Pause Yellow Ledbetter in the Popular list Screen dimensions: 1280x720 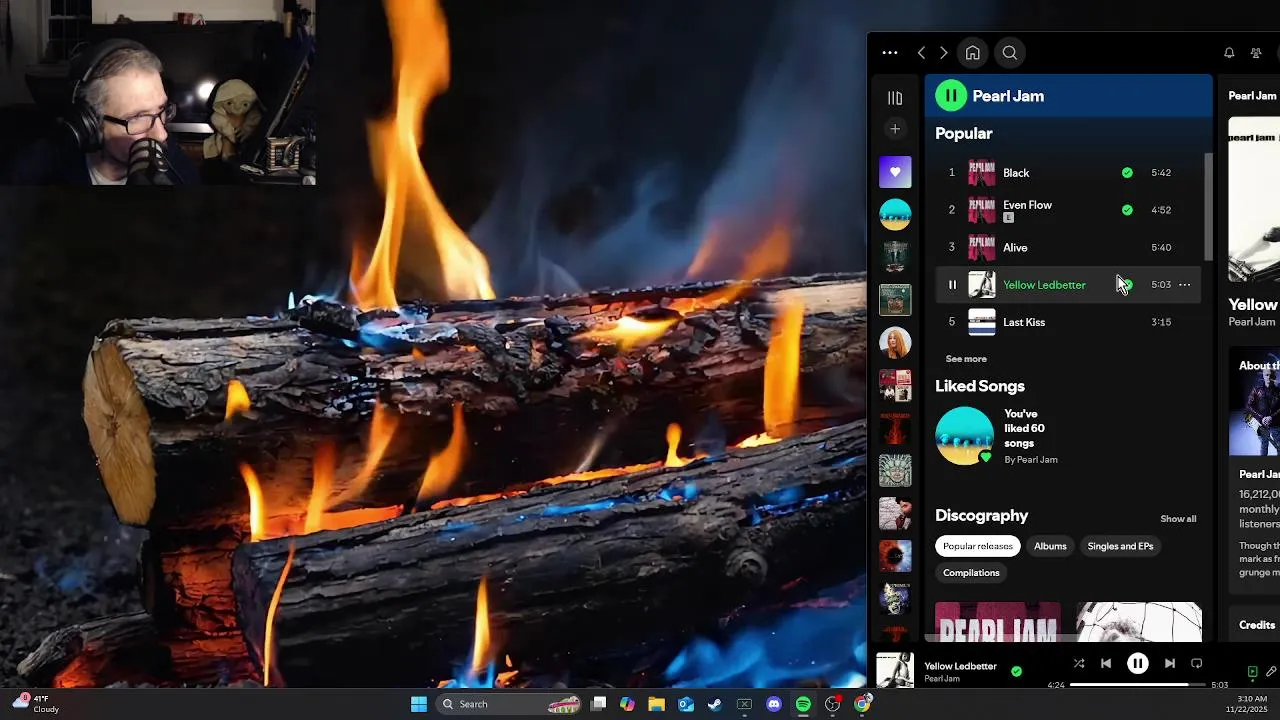coord(952,285)
